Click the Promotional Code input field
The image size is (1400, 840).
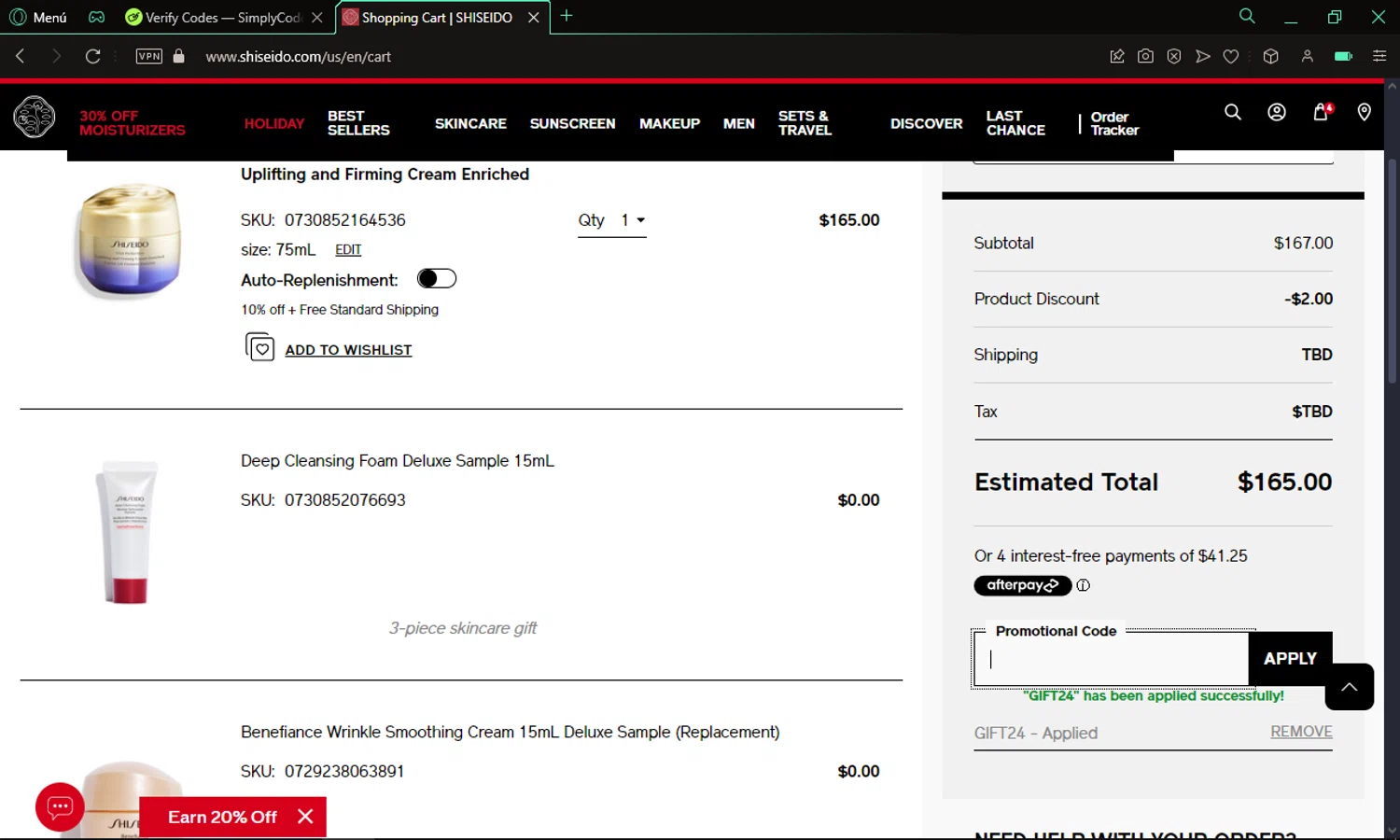coord(1111,659)
